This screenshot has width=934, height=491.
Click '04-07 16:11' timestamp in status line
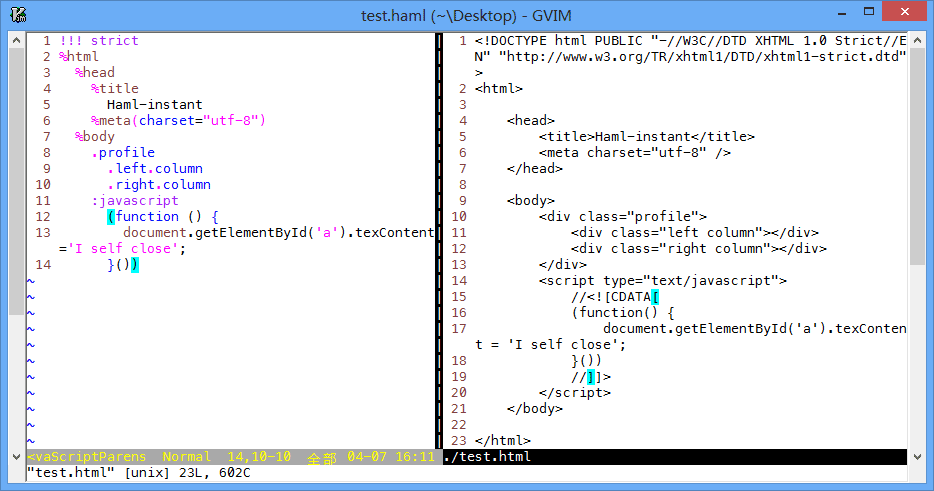[391, 457]
